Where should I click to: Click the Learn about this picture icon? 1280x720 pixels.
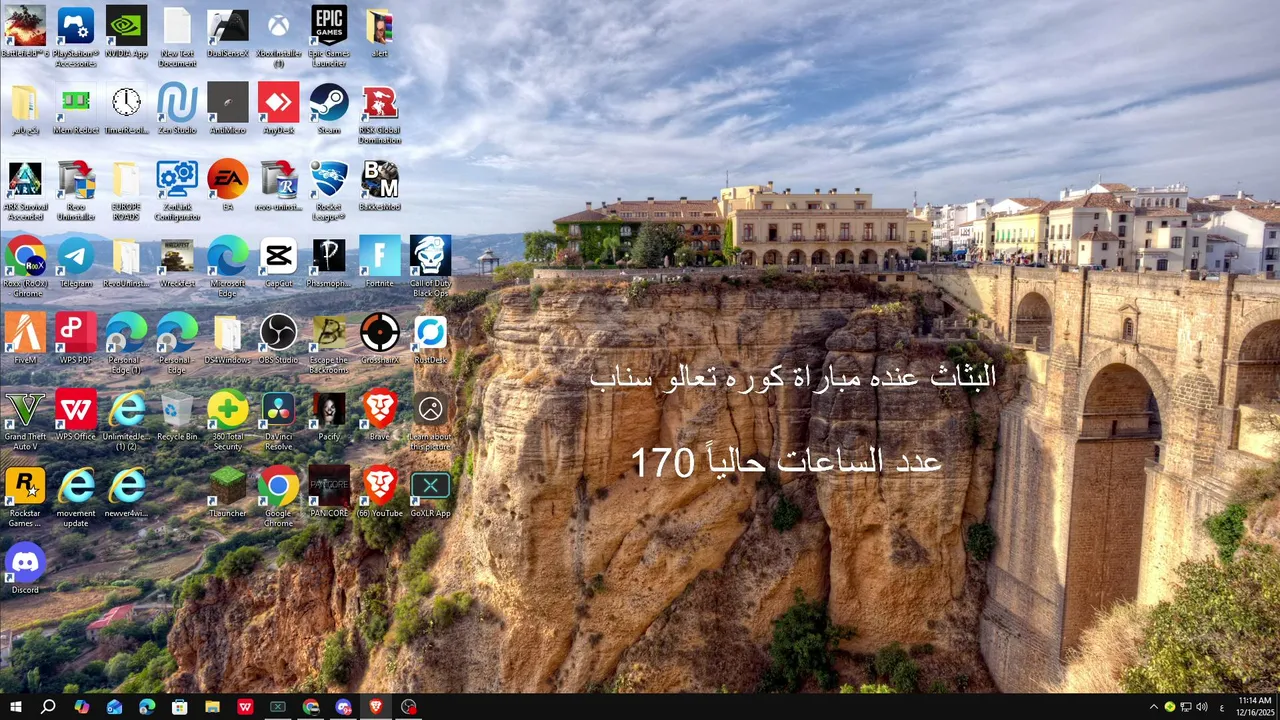click(x=431, y=423)
